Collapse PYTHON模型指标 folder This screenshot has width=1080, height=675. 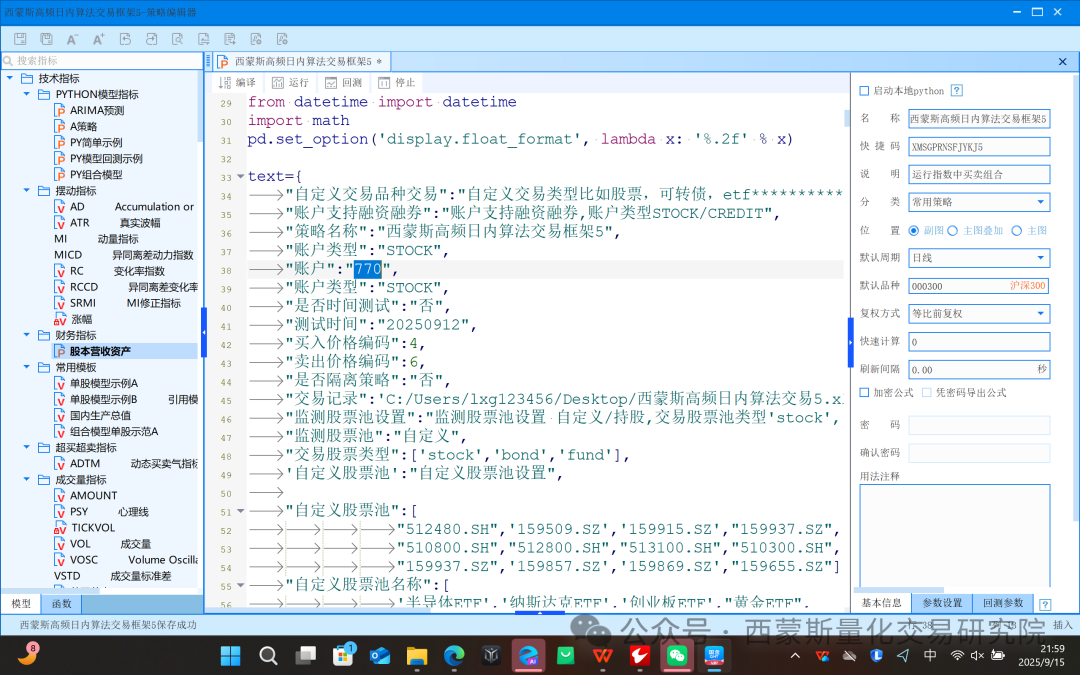(x=27, y=94)
